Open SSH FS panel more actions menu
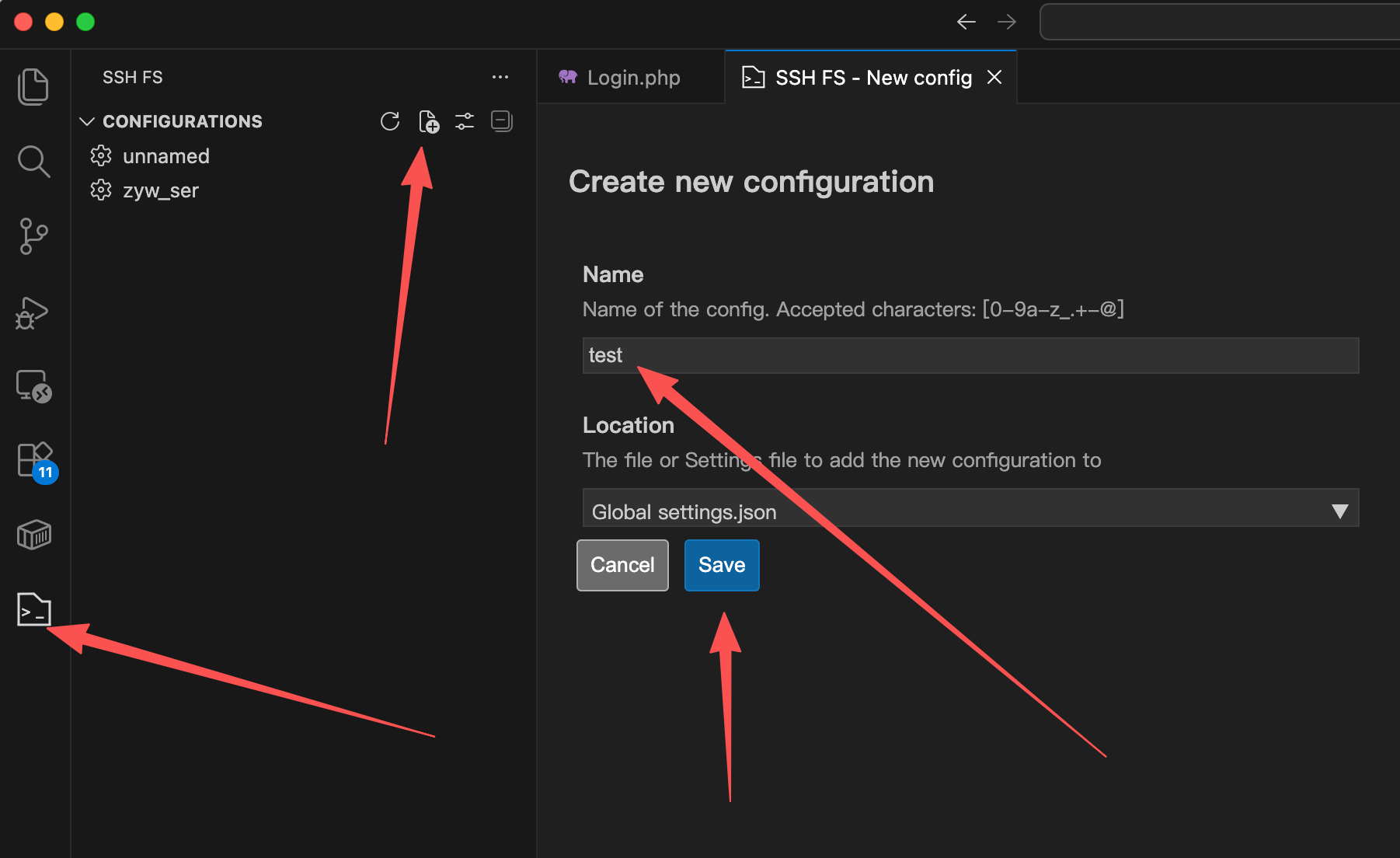The height and width of the screenshot is (858, 1400). coord(500,77)
